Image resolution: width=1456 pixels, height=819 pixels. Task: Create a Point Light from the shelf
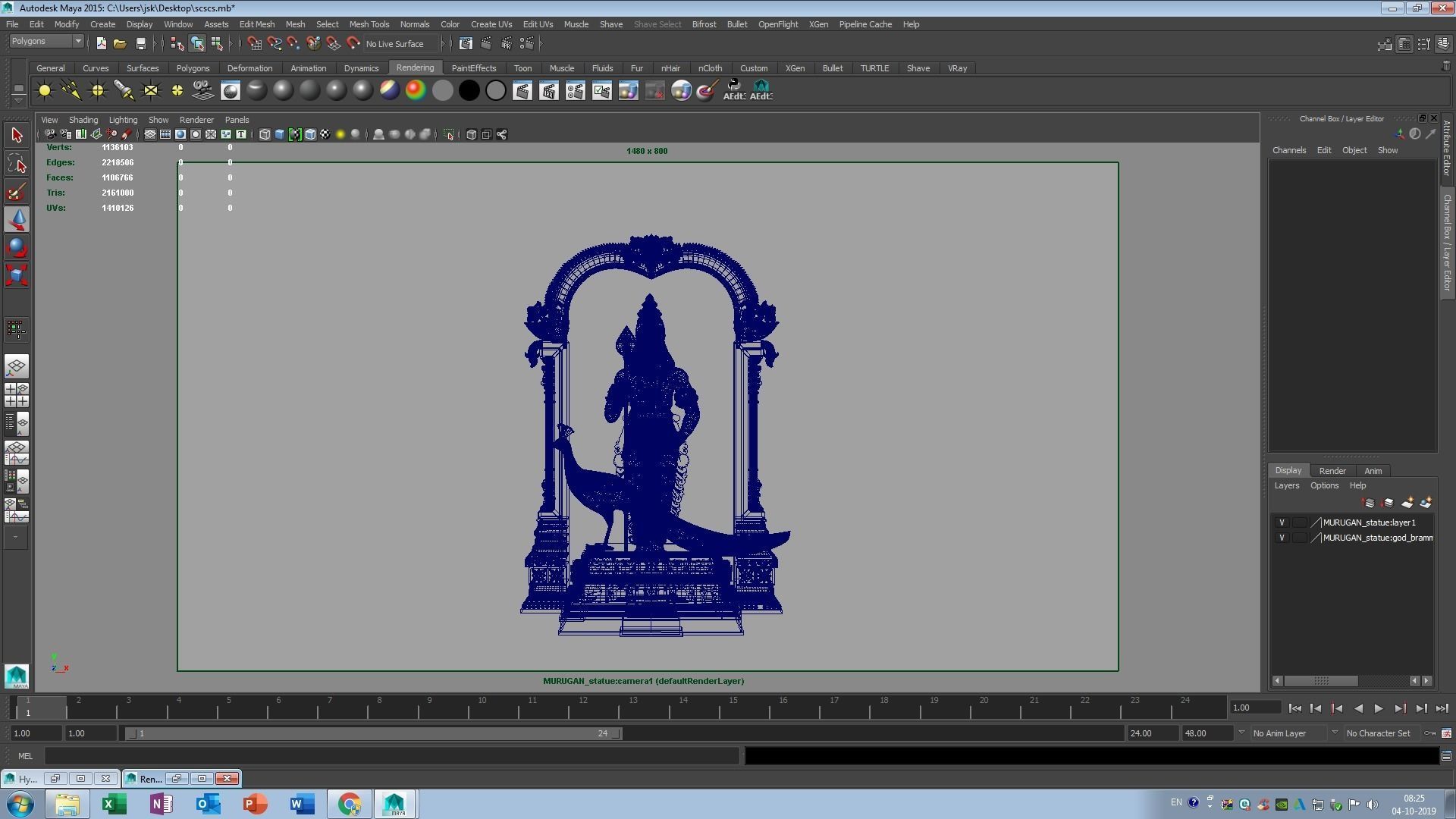pyautogui.click(x=98, y=91)
